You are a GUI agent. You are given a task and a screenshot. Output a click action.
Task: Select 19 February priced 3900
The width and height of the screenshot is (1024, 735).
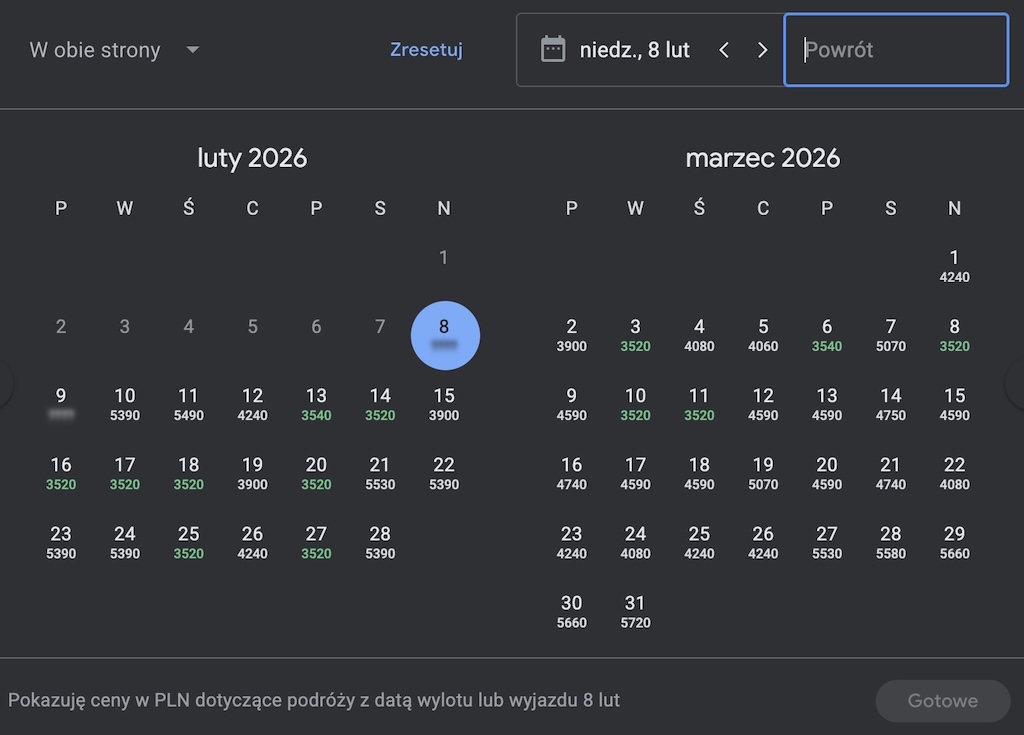253,474
